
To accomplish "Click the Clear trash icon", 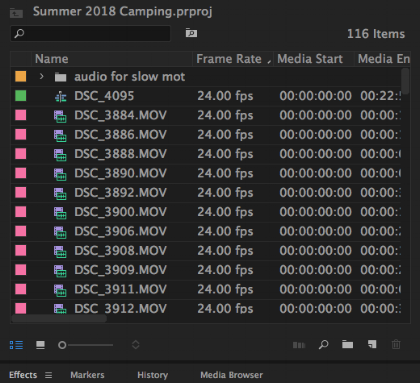I will [396, 344].
